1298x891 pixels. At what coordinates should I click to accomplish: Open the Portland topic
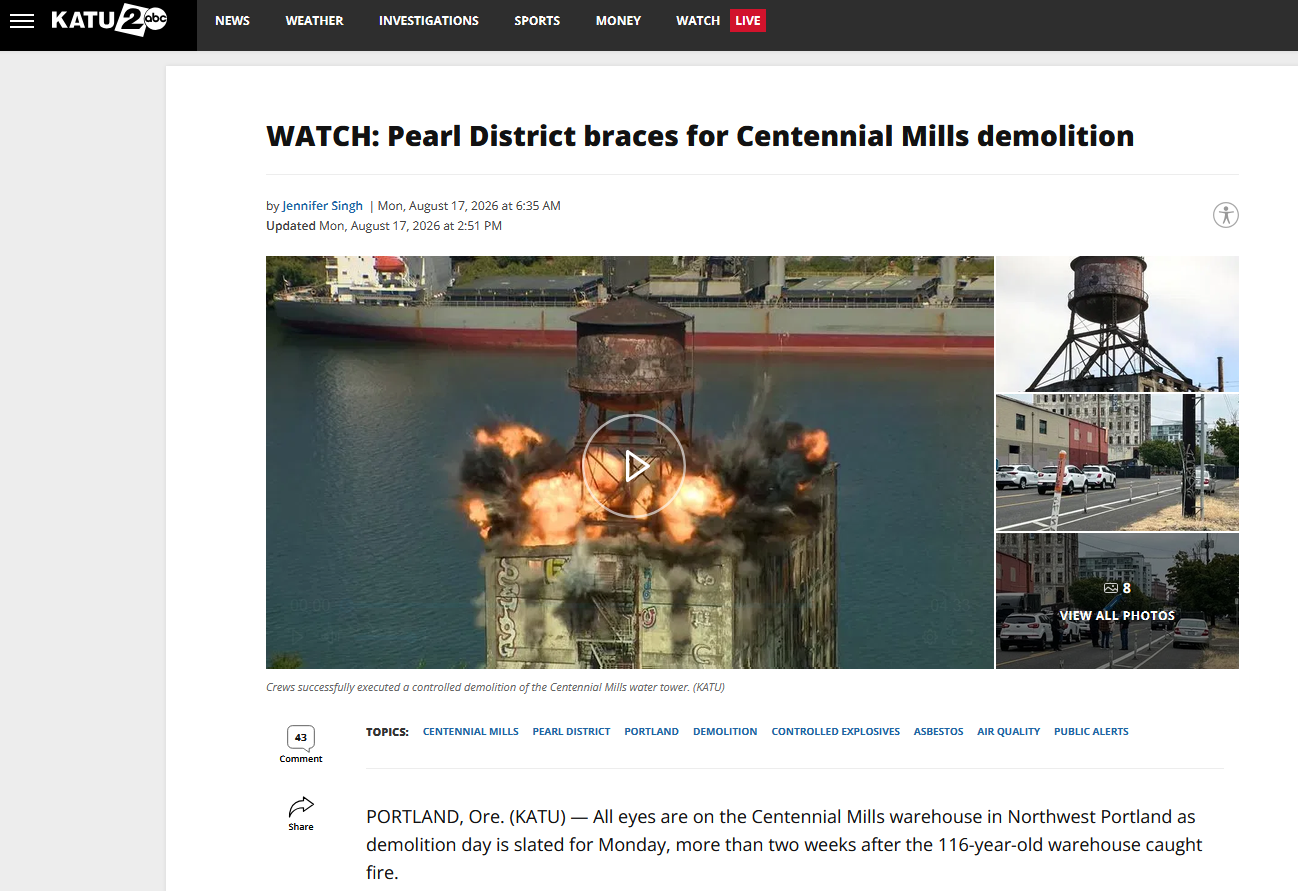(651, 732)
